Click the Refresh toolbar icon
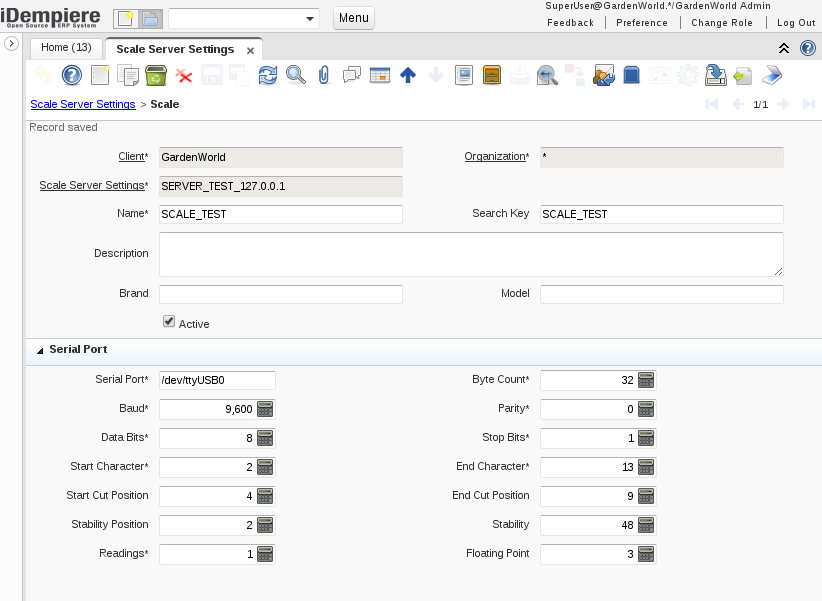This screenshot has height=601, width=822. pos(267,75)
